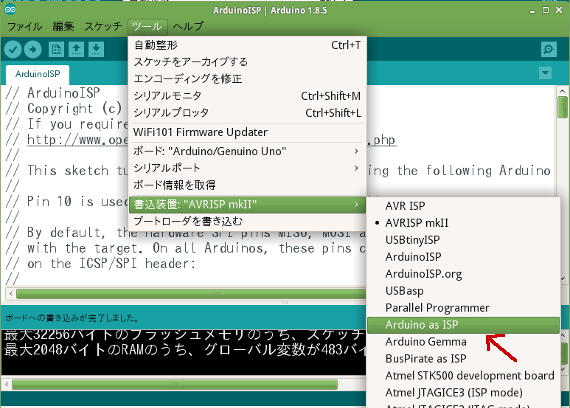Expand 書込装置: AVRISP mkII submenu
The width and height of the screenshot is (570, 408).
247,204
